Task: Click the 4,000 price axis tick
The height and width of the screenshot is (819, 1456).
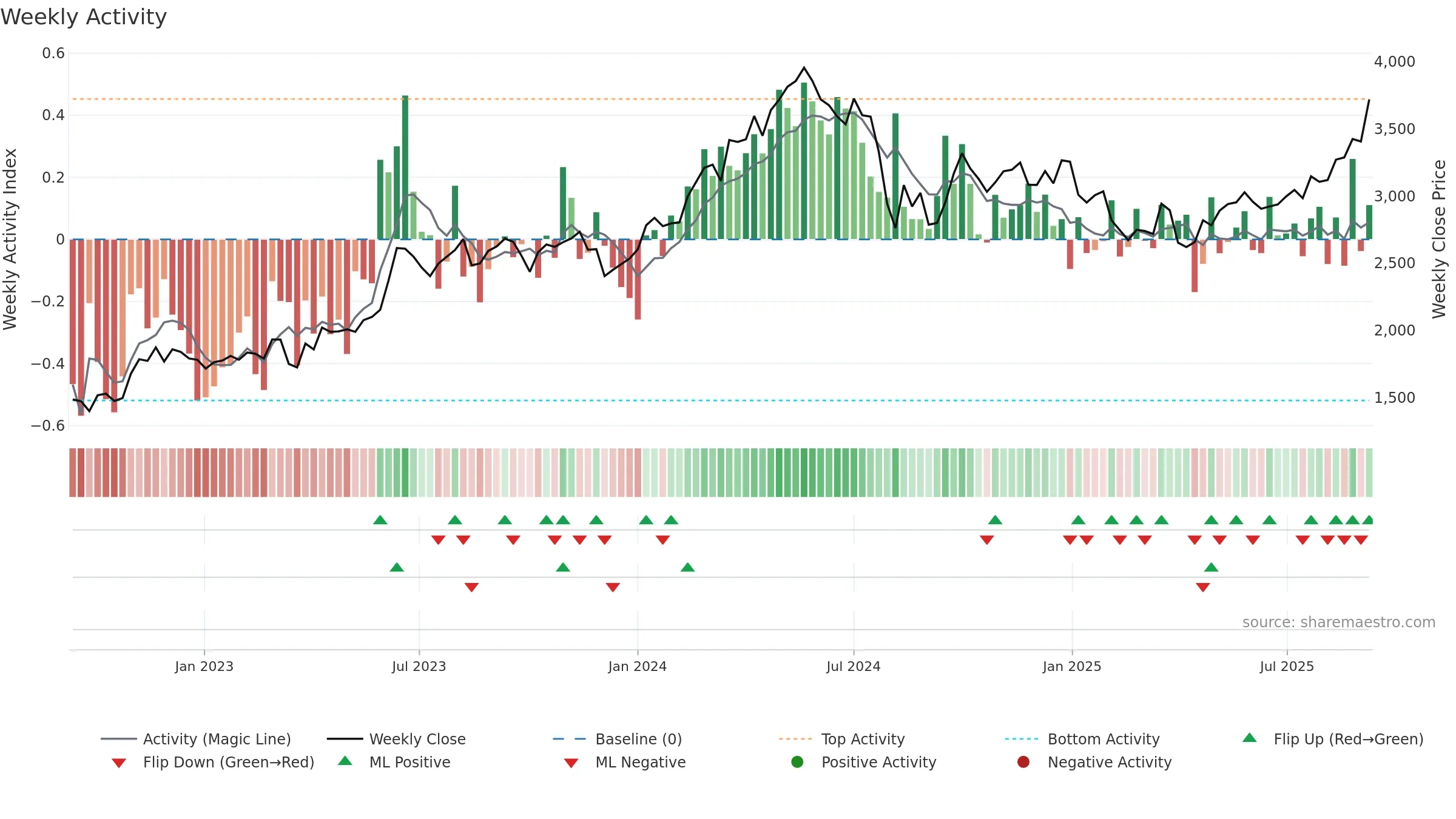Action: point(1394,61)
